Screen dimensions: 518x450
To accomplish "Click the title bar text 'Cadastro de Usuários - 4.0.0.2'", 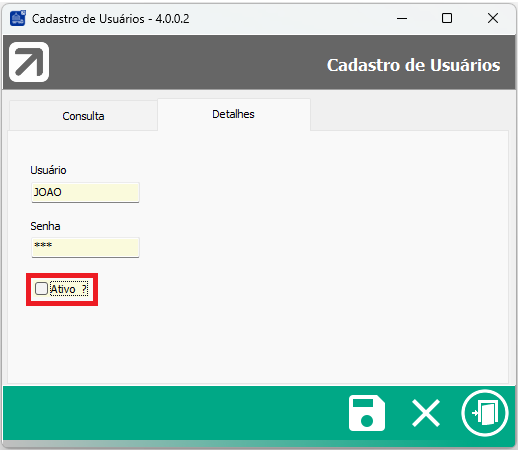I will [x=111, y=19].
